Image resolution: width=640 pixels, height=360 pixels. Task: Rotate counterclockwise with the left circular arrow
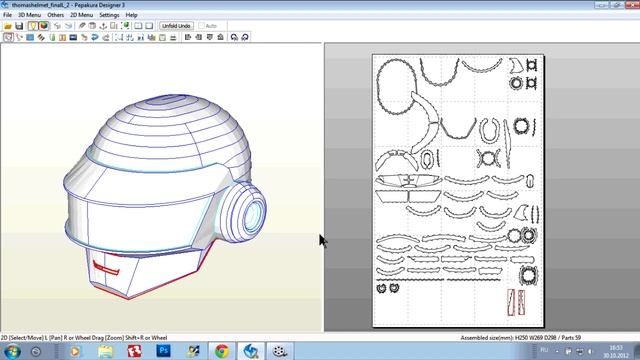[234, 37]
